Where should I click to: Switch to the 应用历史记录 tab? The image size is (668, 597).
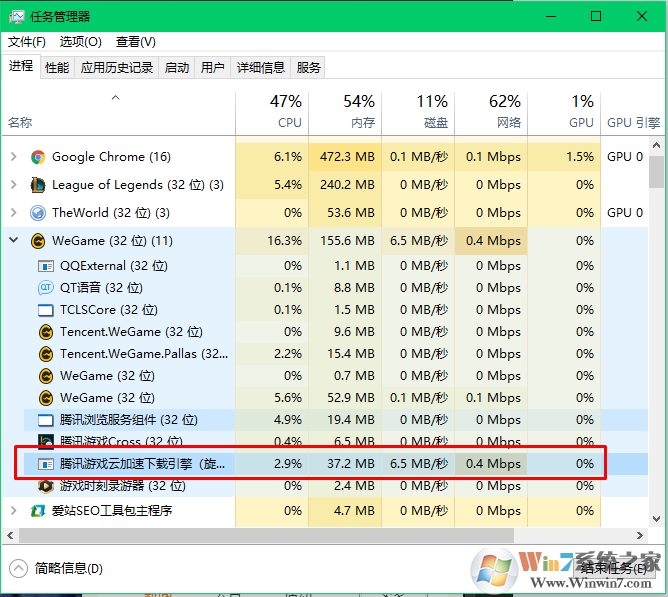point(117,67)
